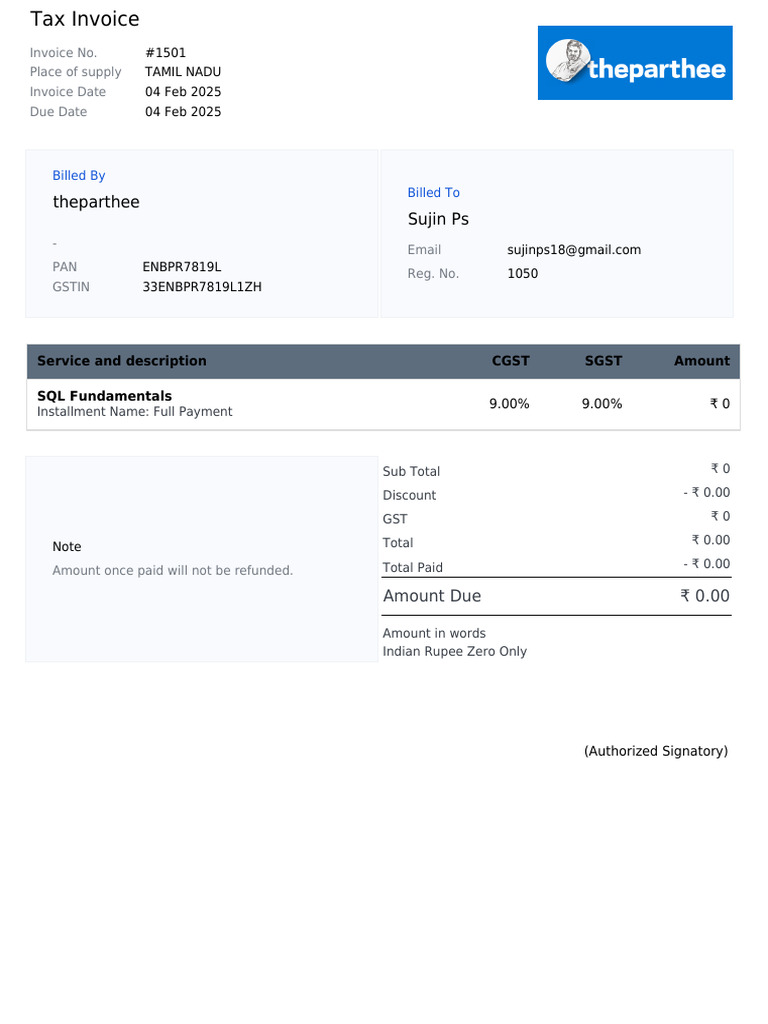Image resolution: width=768 pixels, height=1024 pixels.
Task: Select theparthee name under Billed By
Action: point(96,202)
